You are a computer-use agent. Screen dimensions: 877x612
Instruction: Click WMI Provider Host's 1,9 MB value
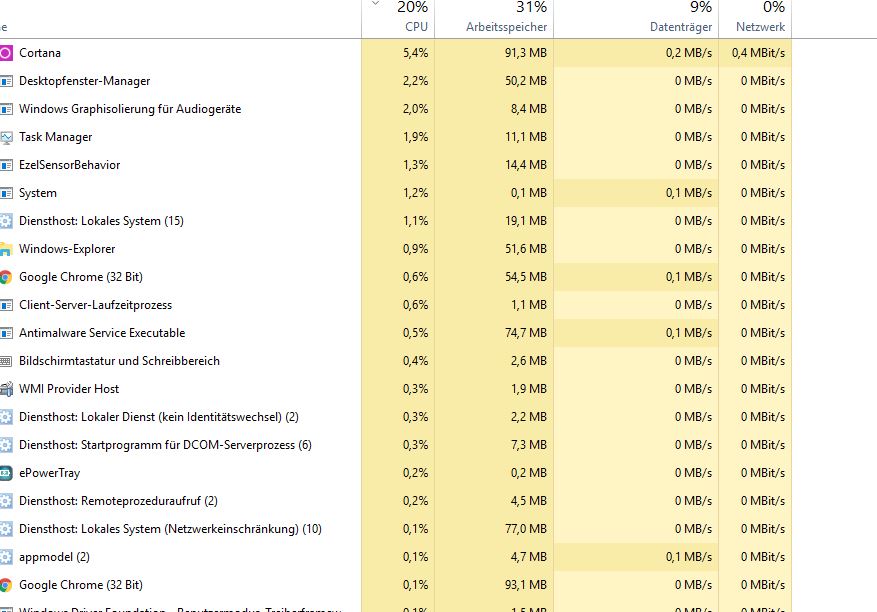tap(529, 389)
